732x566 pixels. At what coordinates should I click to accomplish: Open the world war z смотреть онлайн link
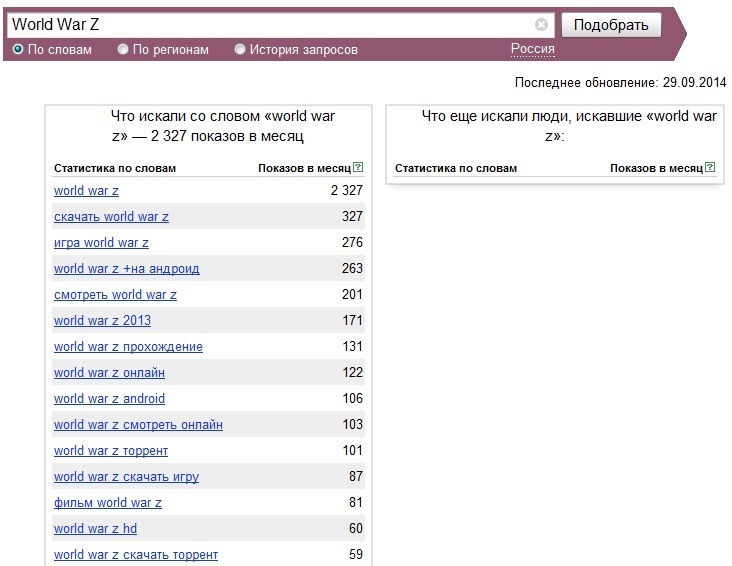(x=138, y=424)
